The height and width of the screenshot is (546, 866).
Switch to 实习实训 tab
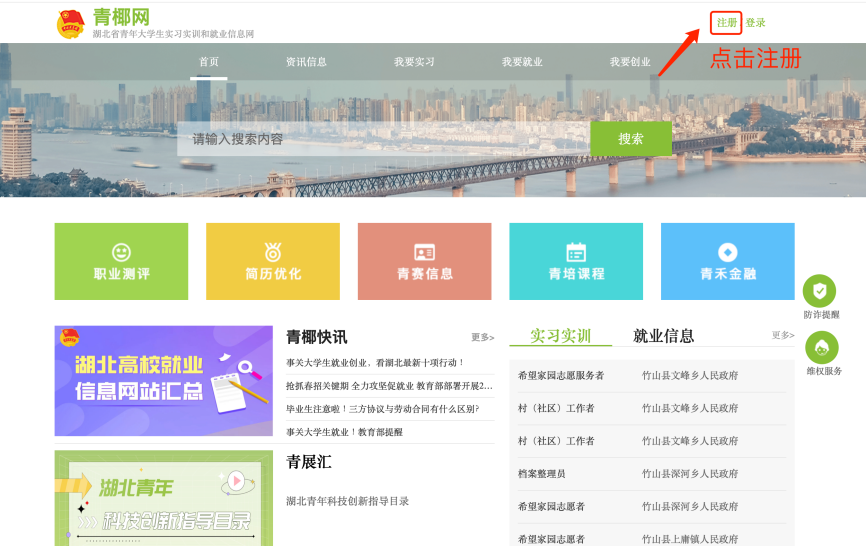pos(560,336)
